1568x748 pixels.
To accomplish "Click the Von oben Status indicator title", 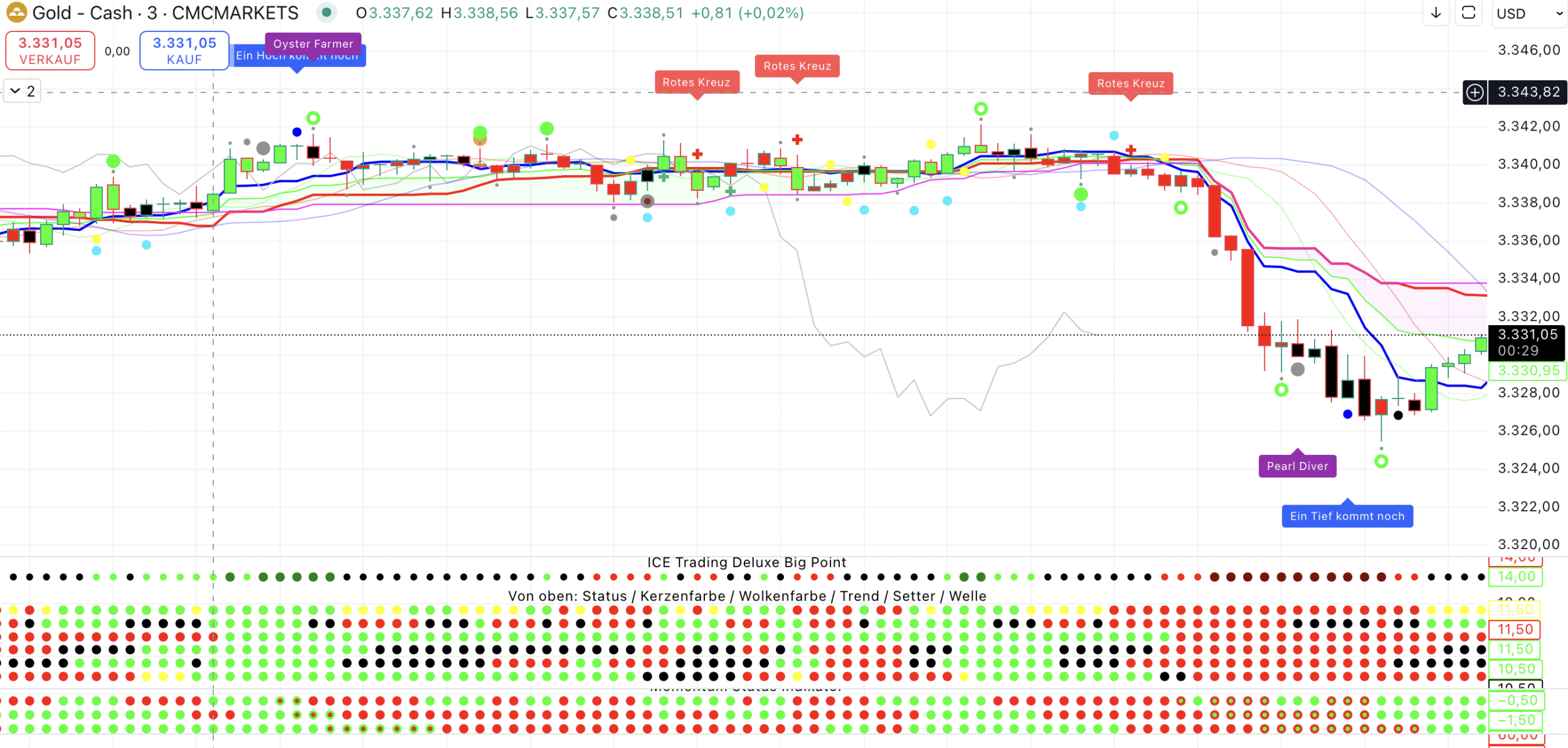I will (746, 596).
